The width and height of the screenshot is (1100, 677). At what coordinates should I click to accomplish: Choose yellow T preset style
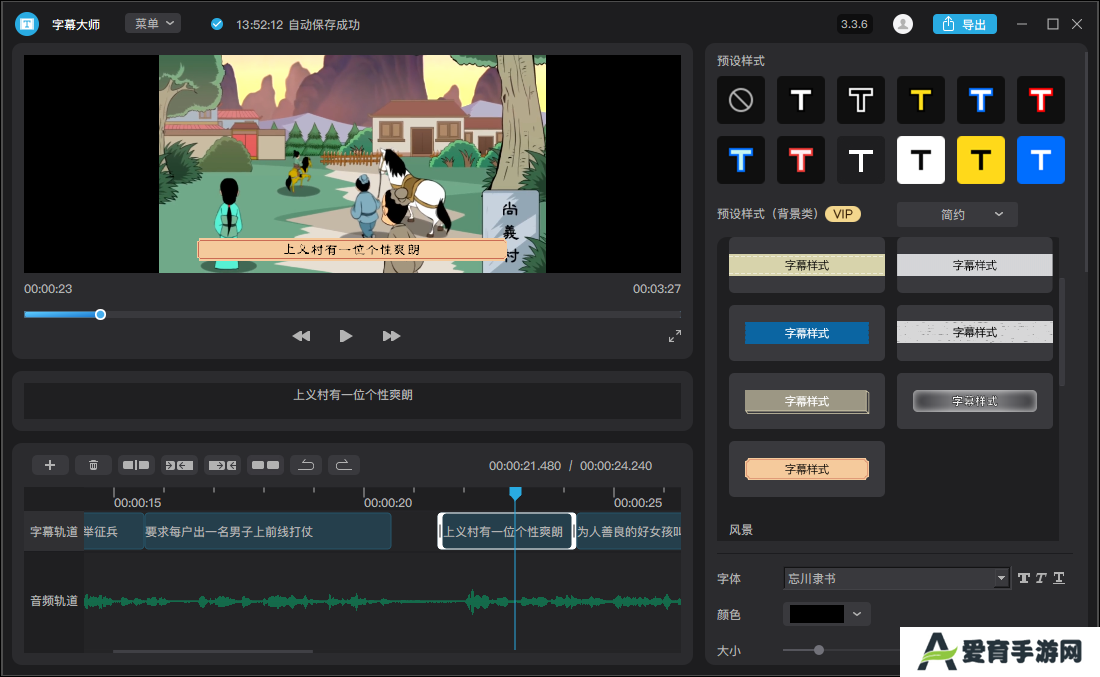[x=921, y=100]
